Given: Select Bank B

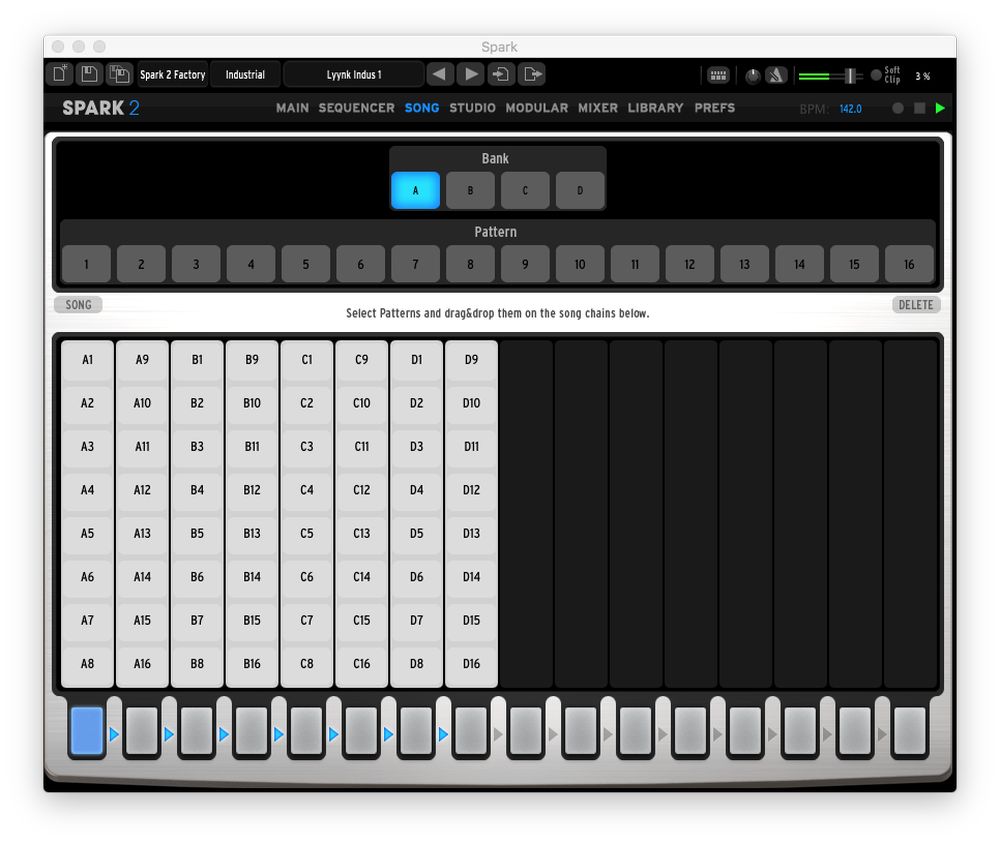Looking at the screenshot, I should pos(470,190).
